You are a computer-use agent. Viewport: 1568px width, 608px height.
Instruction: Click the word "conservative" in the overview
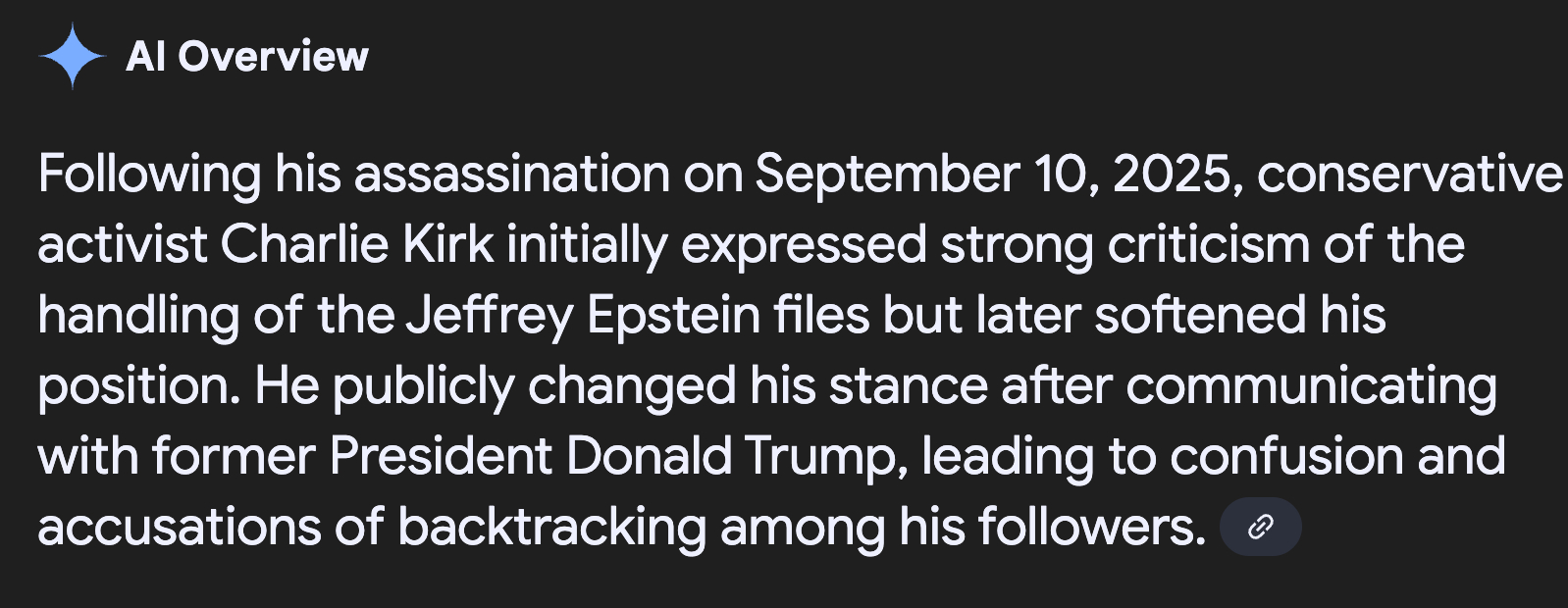click(1409, 175)
